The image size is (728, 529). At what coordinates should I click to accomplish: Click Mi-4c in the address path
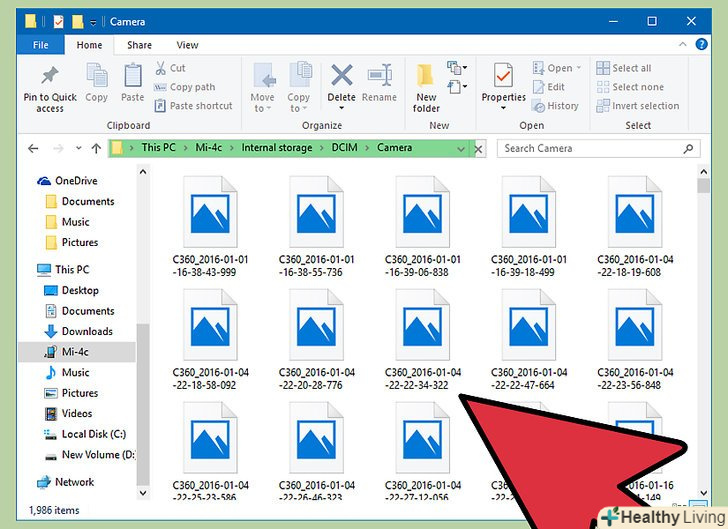pos(208,148)
